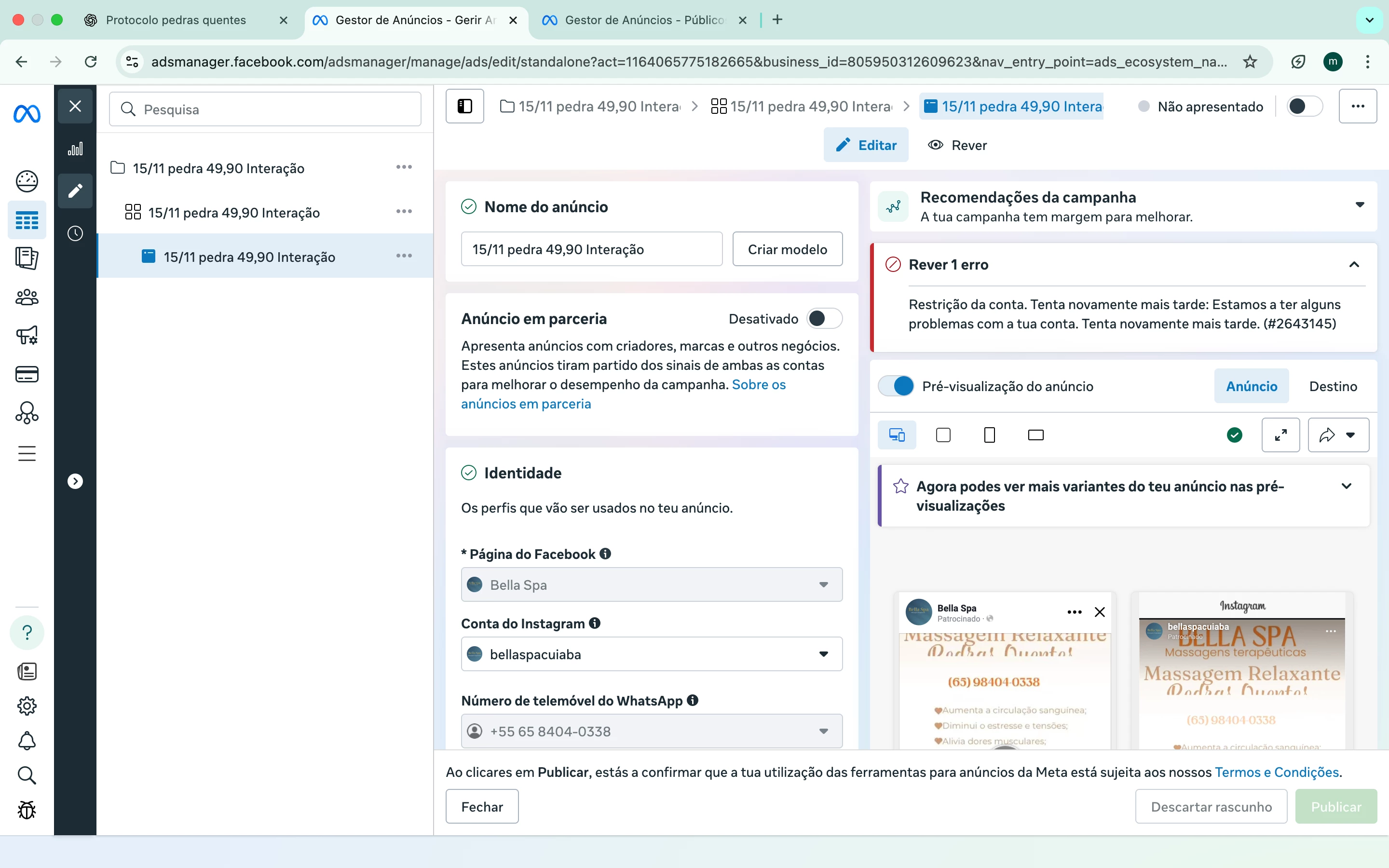
Task: Switch to the Rever tab
Action: pos(957,145)
